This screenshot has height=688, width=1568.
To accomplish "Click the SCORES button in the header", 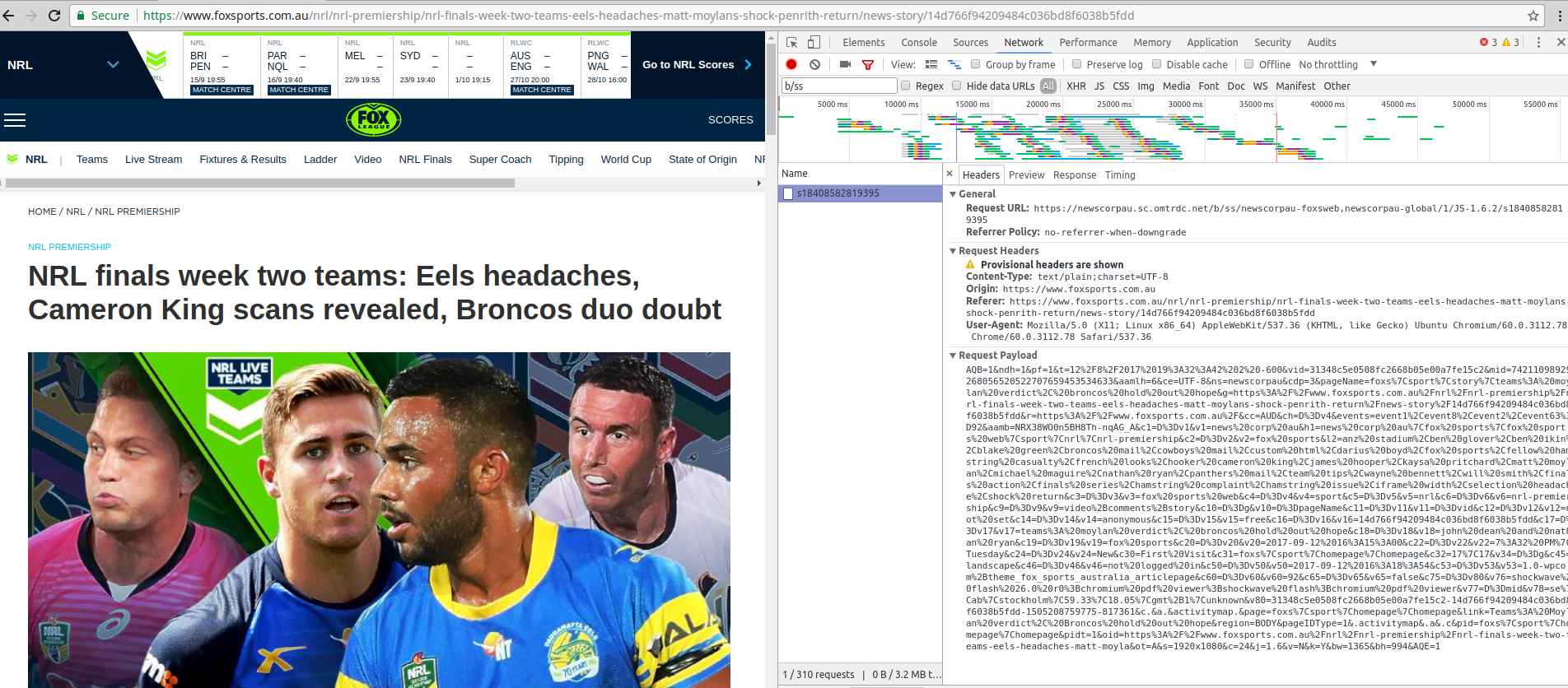I will coord(730,119).
